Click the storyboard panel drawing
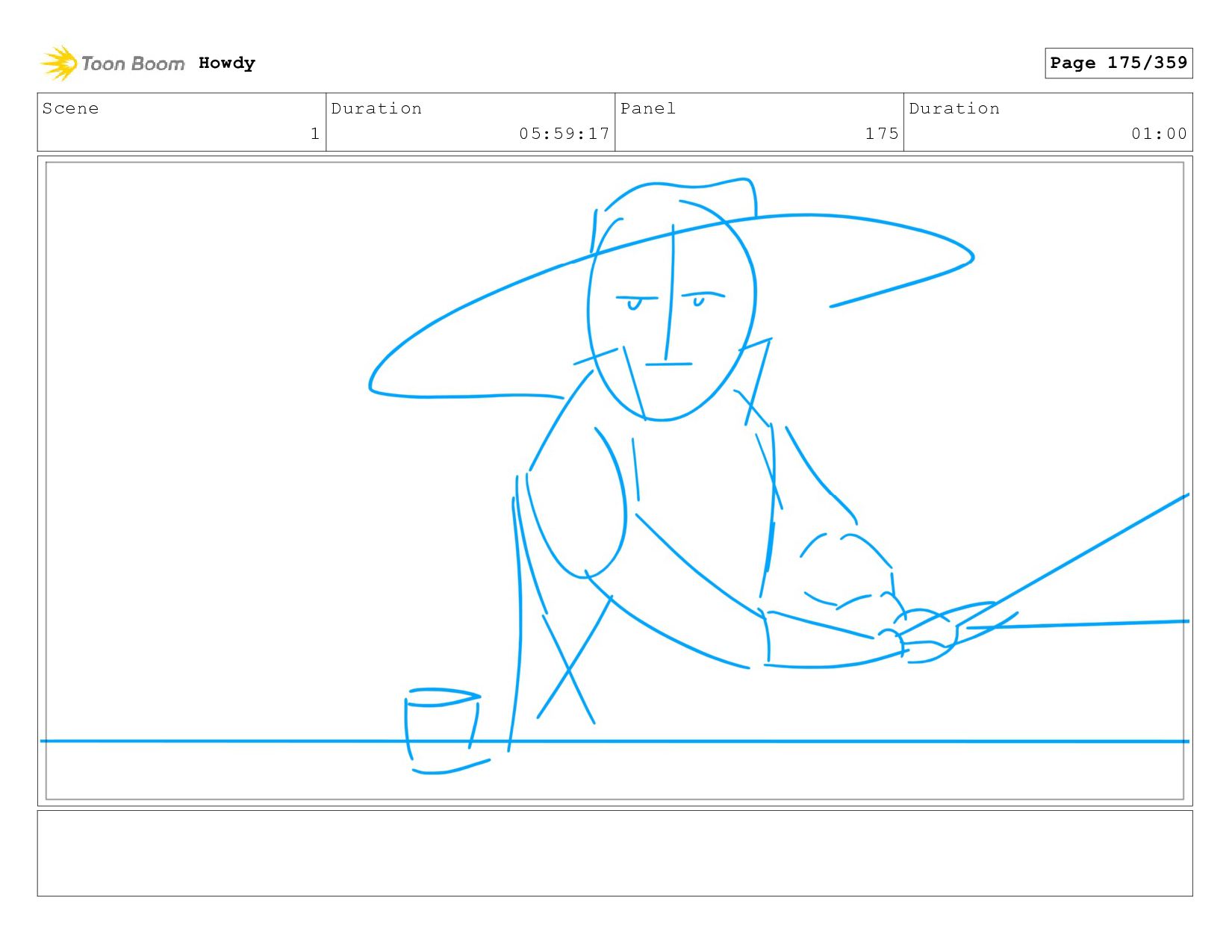1232x952 pixels. (x=615, y=481)
